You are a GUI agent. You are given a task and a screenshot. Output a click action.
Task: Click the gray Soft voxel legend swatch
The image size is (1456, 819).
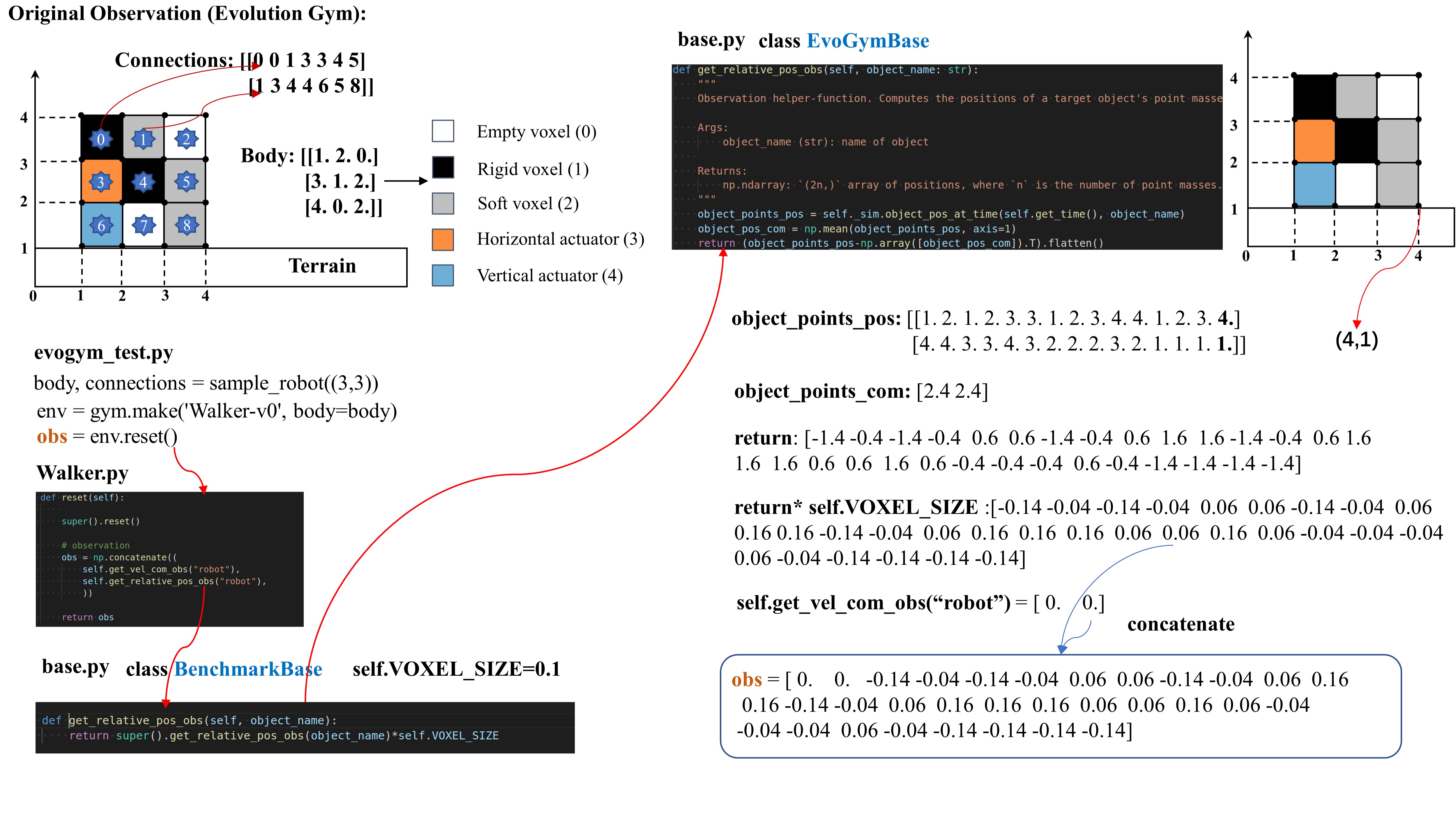(443, 204)
